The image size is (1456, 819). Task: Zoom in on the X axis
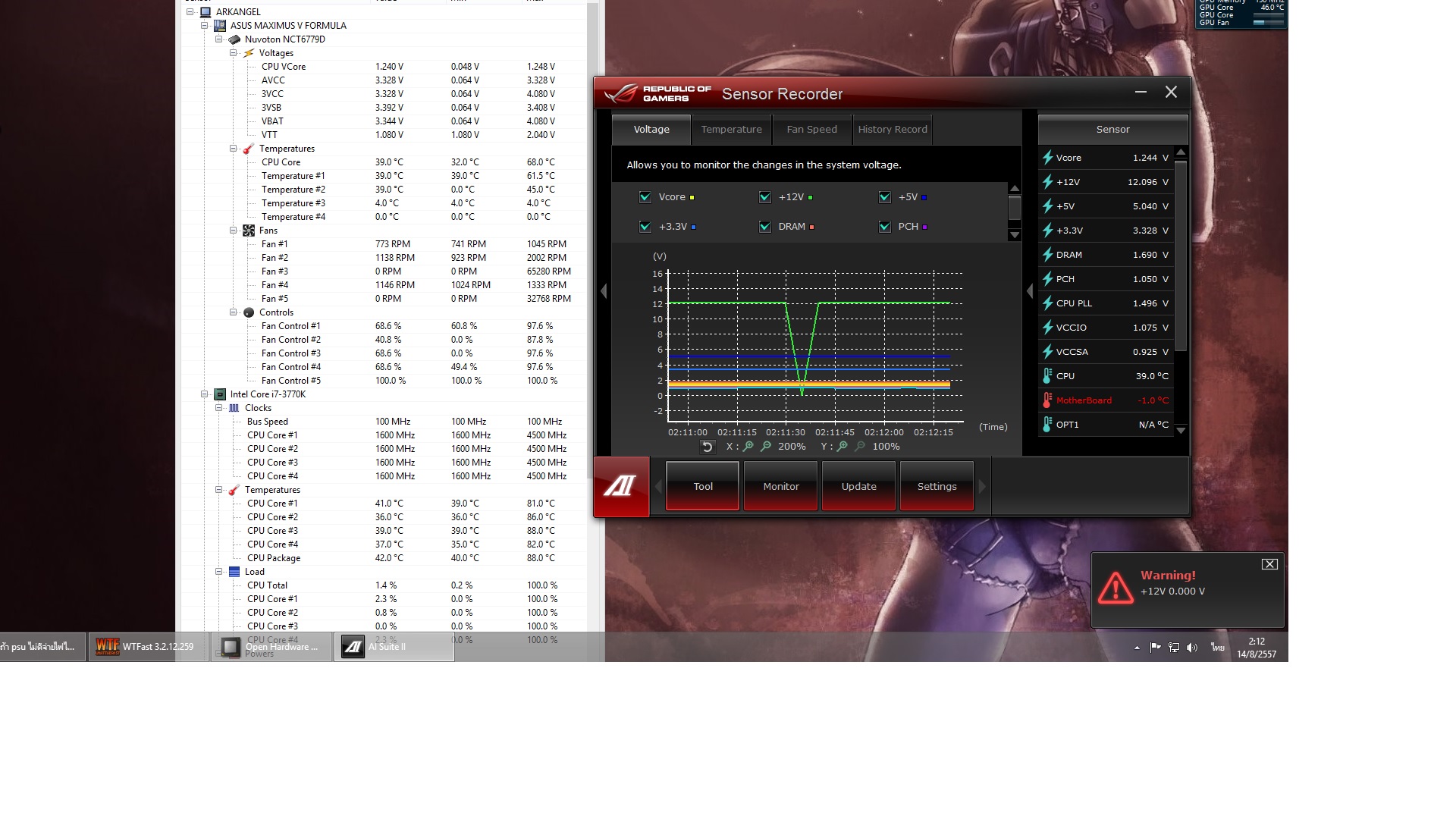(x=748, y=447)
